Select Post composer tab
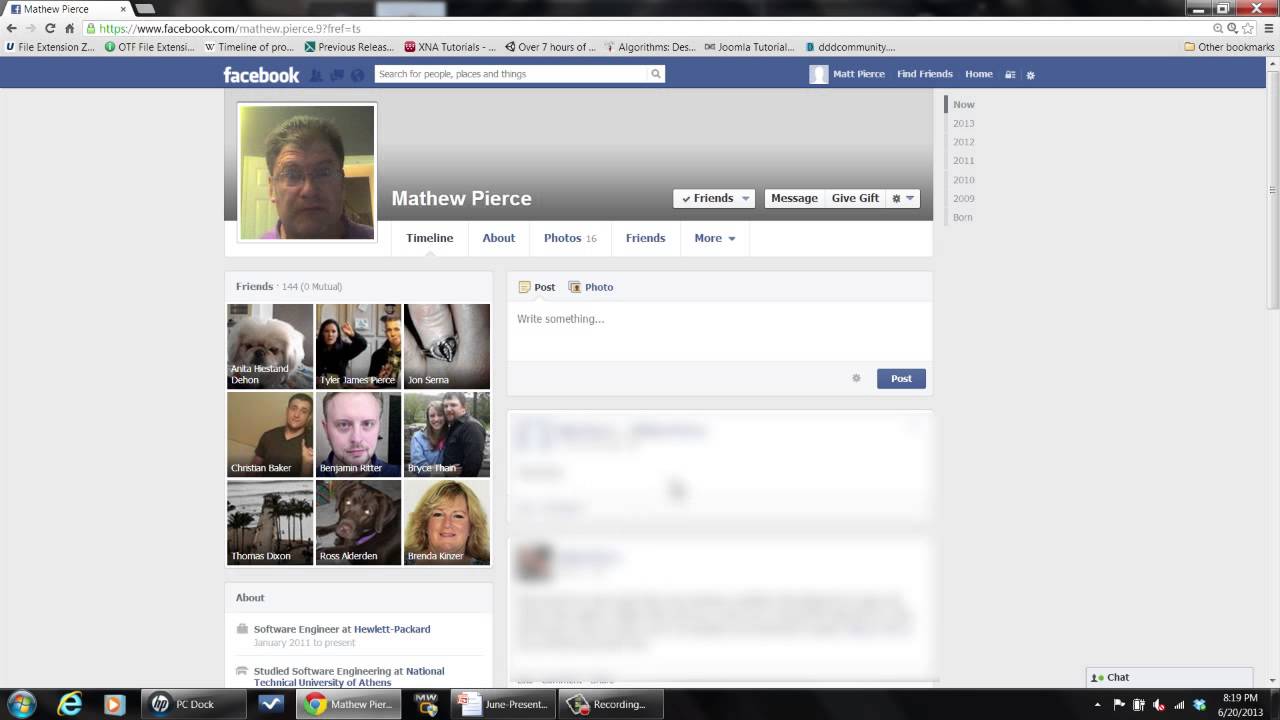This screenshot has height=720, width=1280. coord(537,287)
